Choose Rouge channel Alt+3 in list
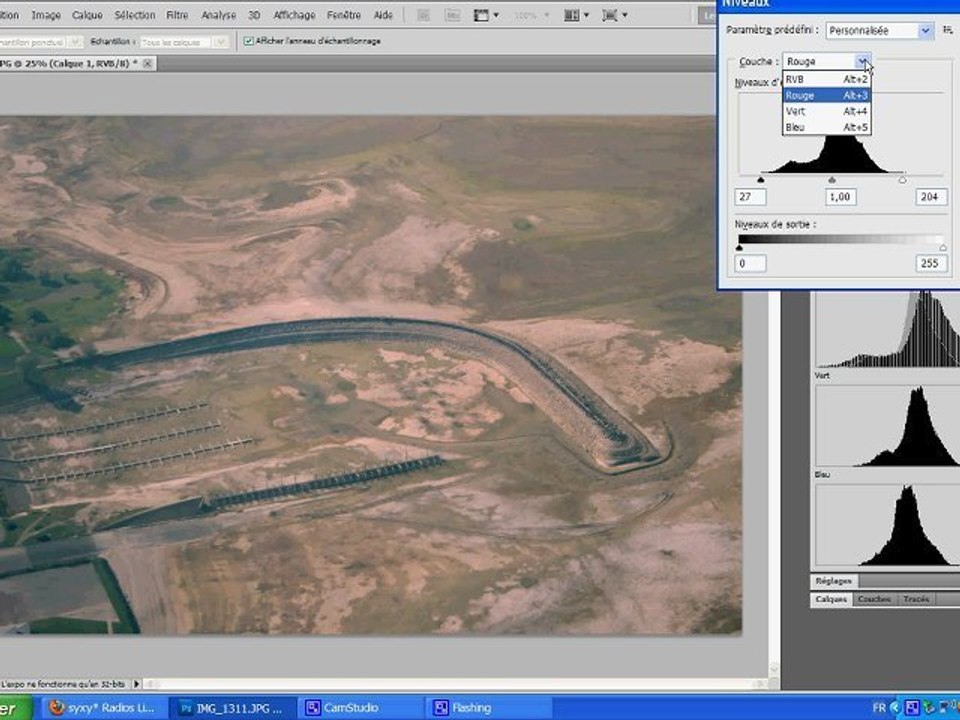 (x=827, y=96)
